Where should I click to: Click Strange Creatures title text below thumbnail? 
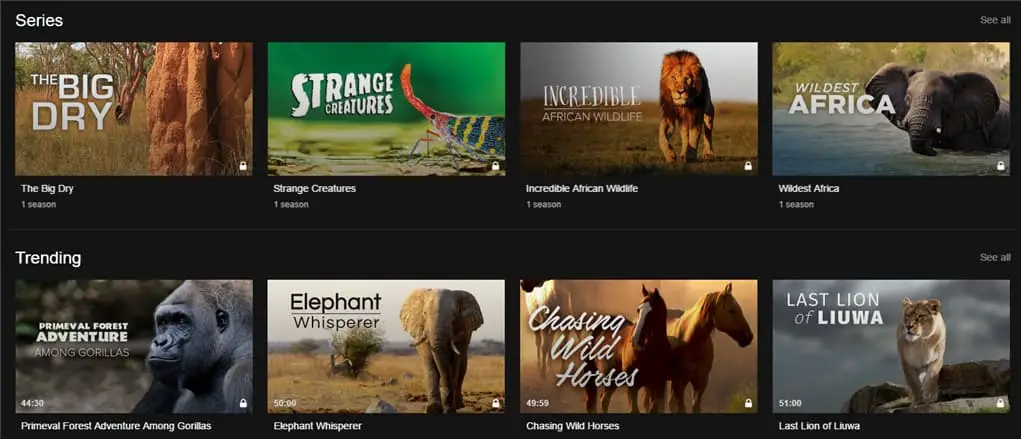click(x=315, y=188)
